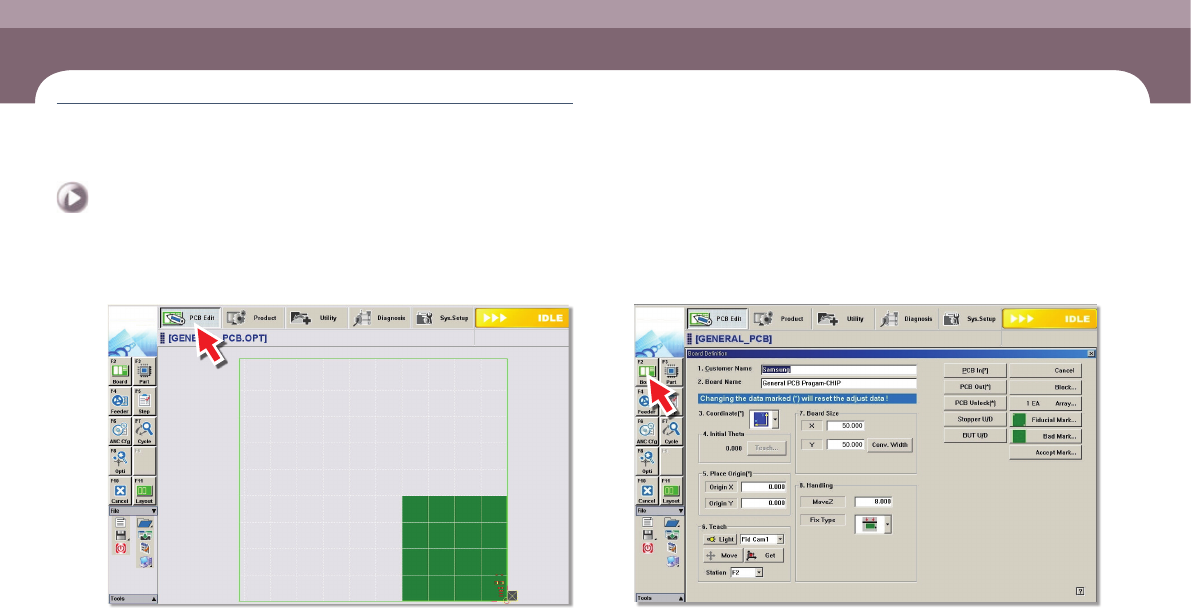Image resolution: width=1191 pixels, height=610 pixels.
Task: Open Block... settings button
Action: (x=1045, y=387)
